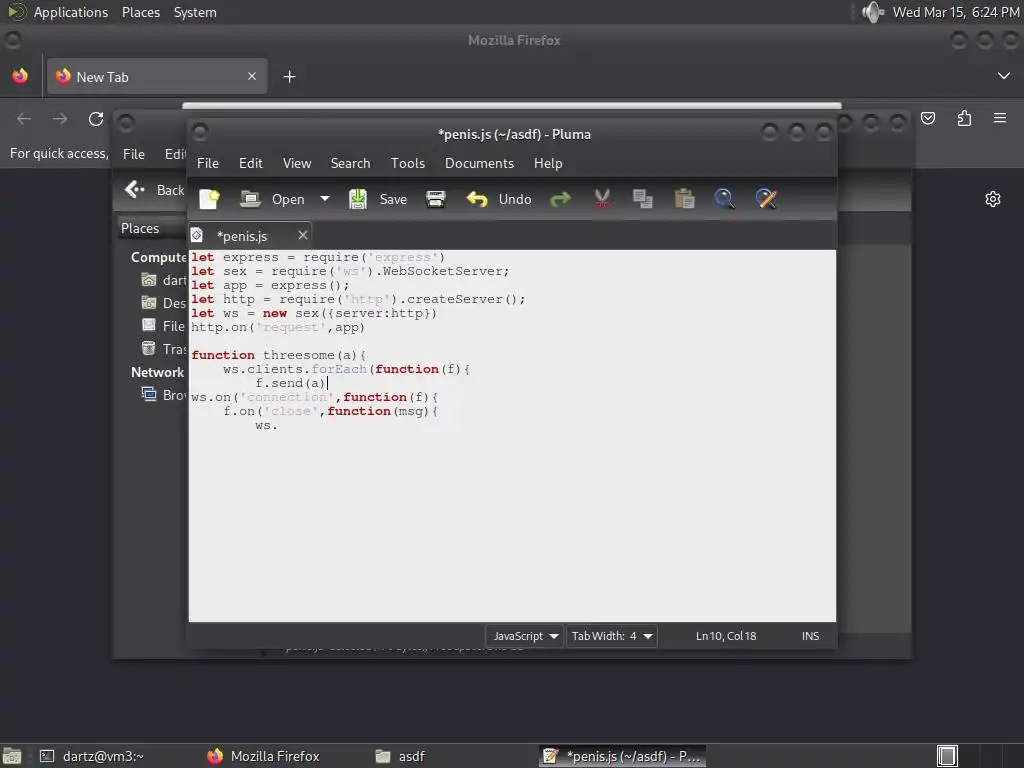Copy selection with the copy icon

point(643,199)
